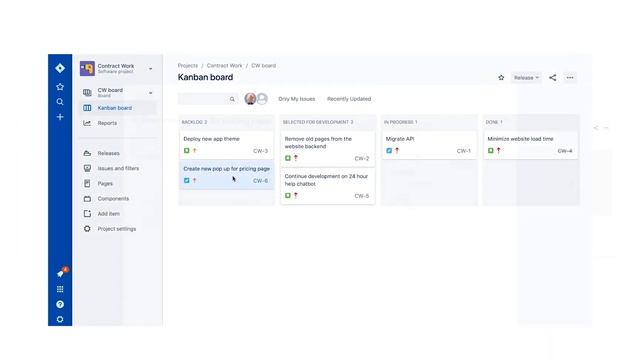Open Issues and filters
The width and height of the screenshot is (640, 360).
pyautogui.click(x=117, y=168)
